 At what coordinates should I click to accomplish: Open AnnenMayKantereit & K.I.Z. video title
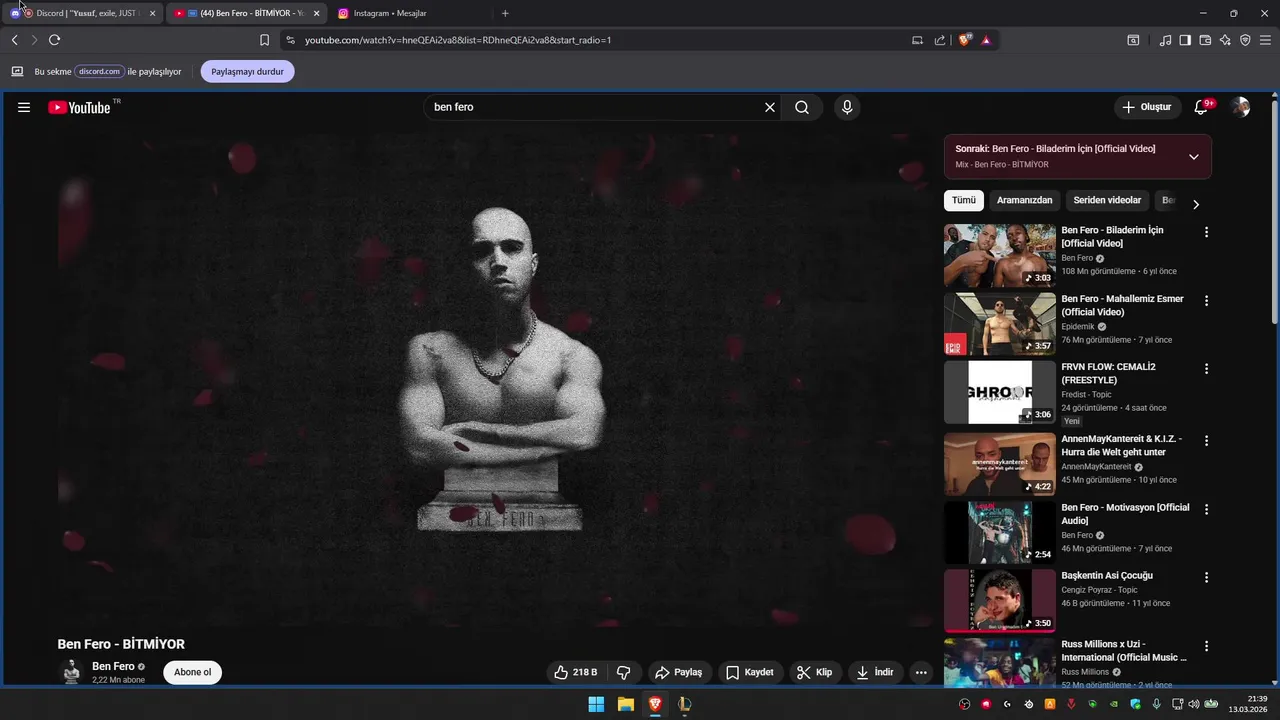coord(1121,445)
